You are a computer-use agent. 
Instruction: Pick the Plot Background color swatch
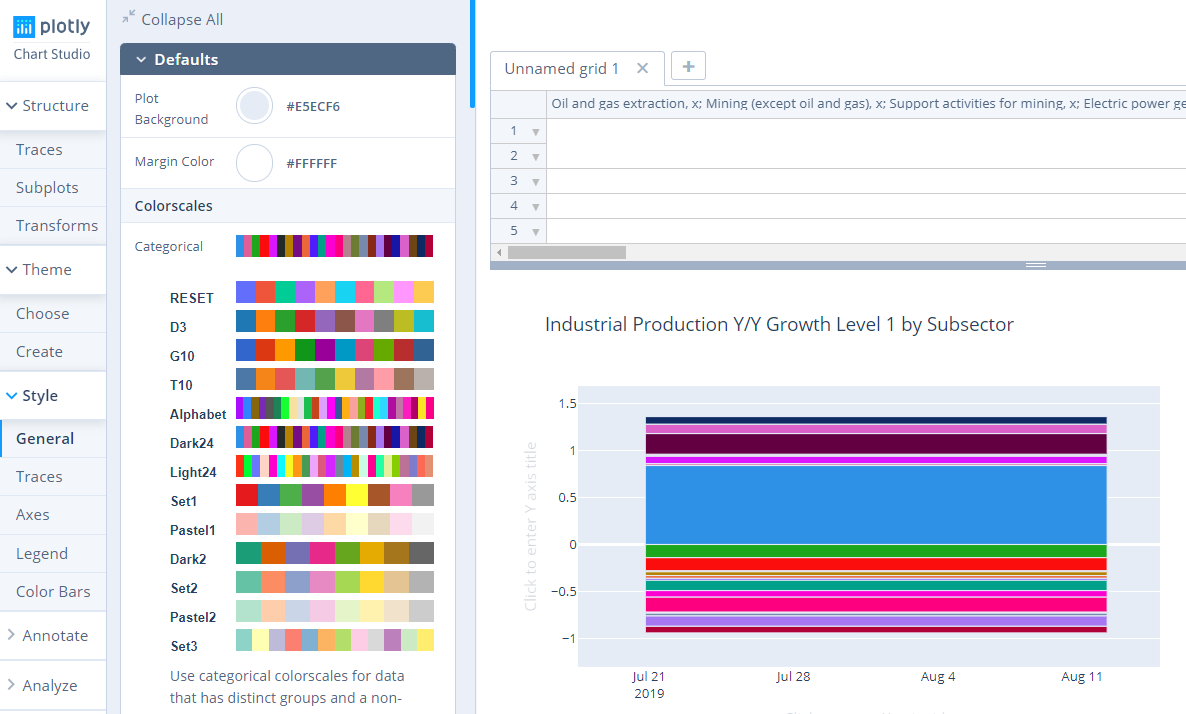click(254, 107)
